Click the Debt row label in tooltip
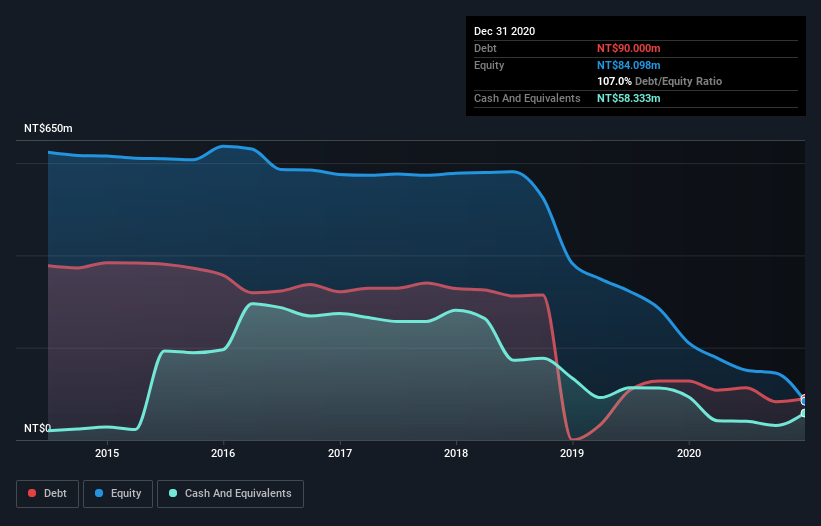This screenshot has width=821, height=526. pos(485,48)
